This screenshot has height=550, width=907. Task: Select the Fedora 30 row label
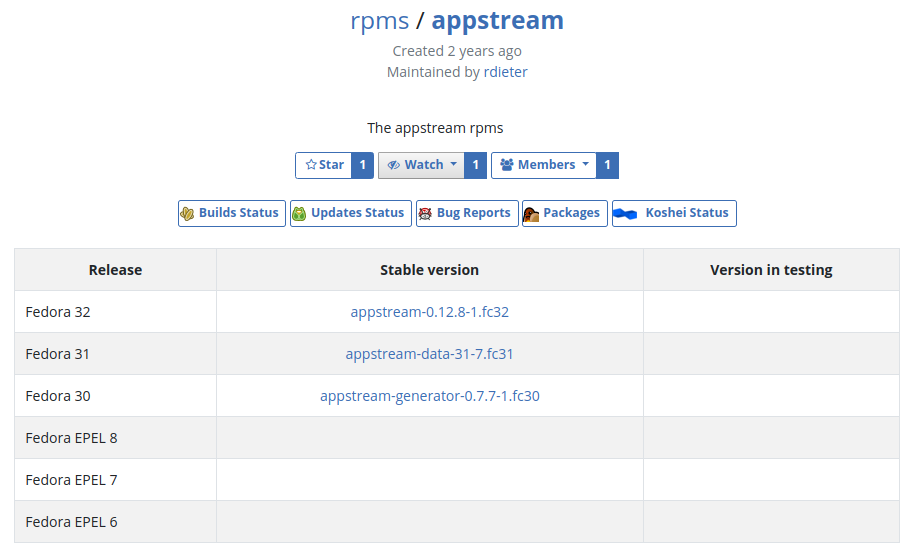click(58, 396)
